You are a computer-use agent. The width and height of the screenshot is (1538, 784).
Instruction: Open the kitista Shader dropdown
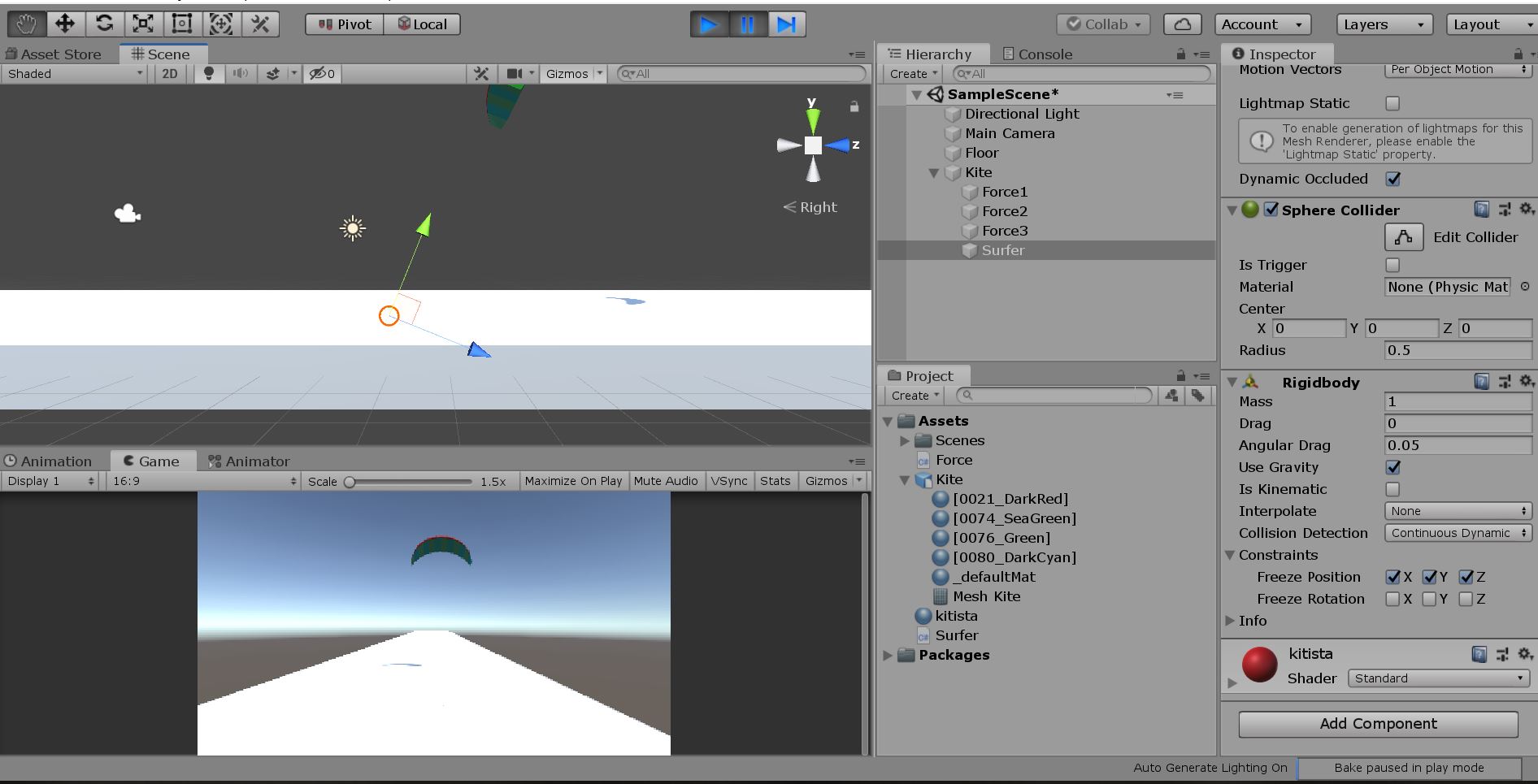[1438, 678]
